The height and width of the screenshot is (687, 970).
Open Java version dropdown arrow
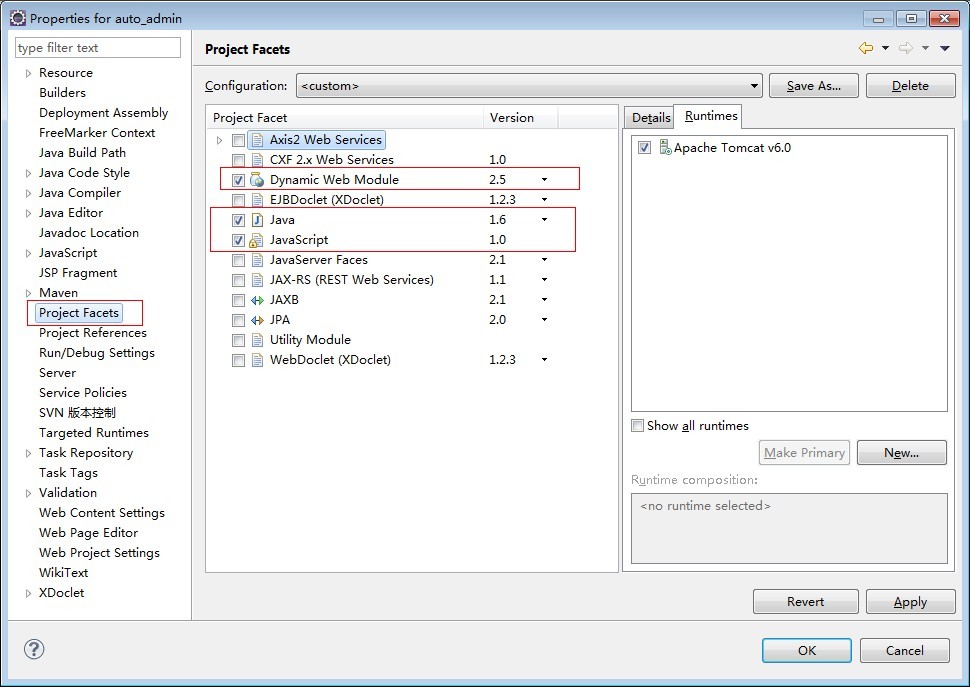click(x=544, y=220)
